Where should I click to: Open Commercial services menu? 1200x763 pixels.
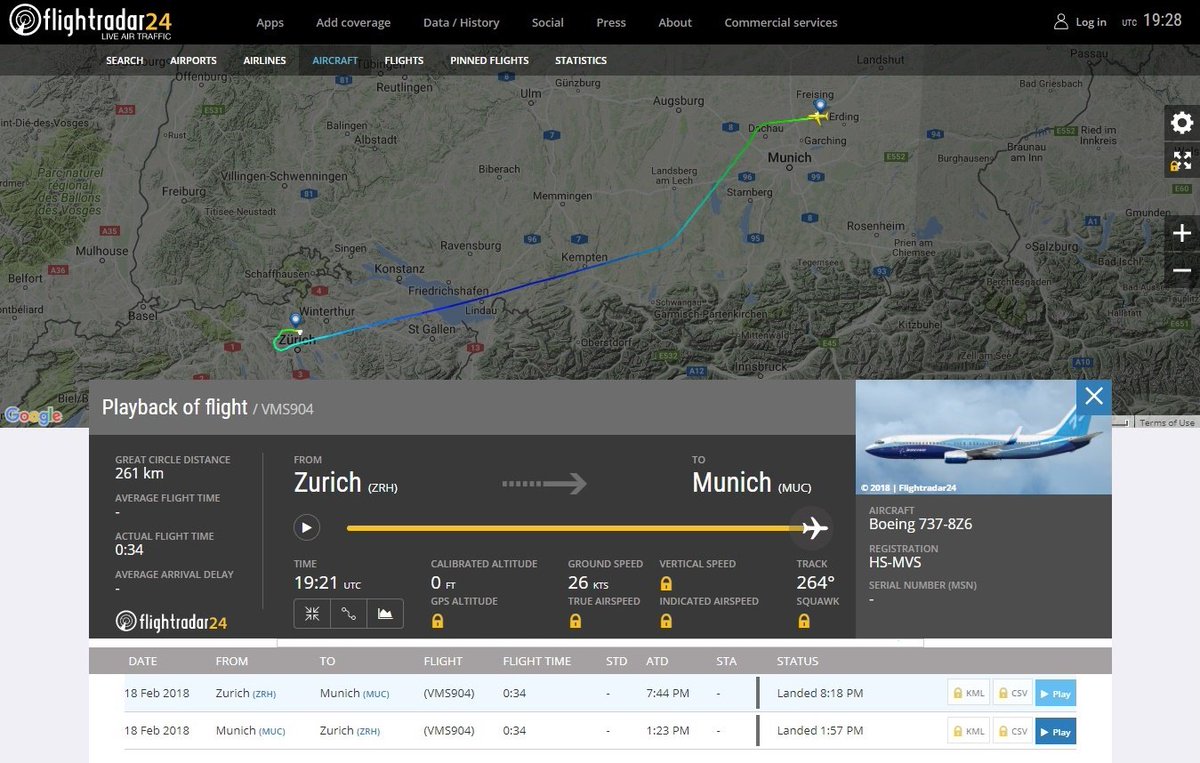[x=781, y=22]
